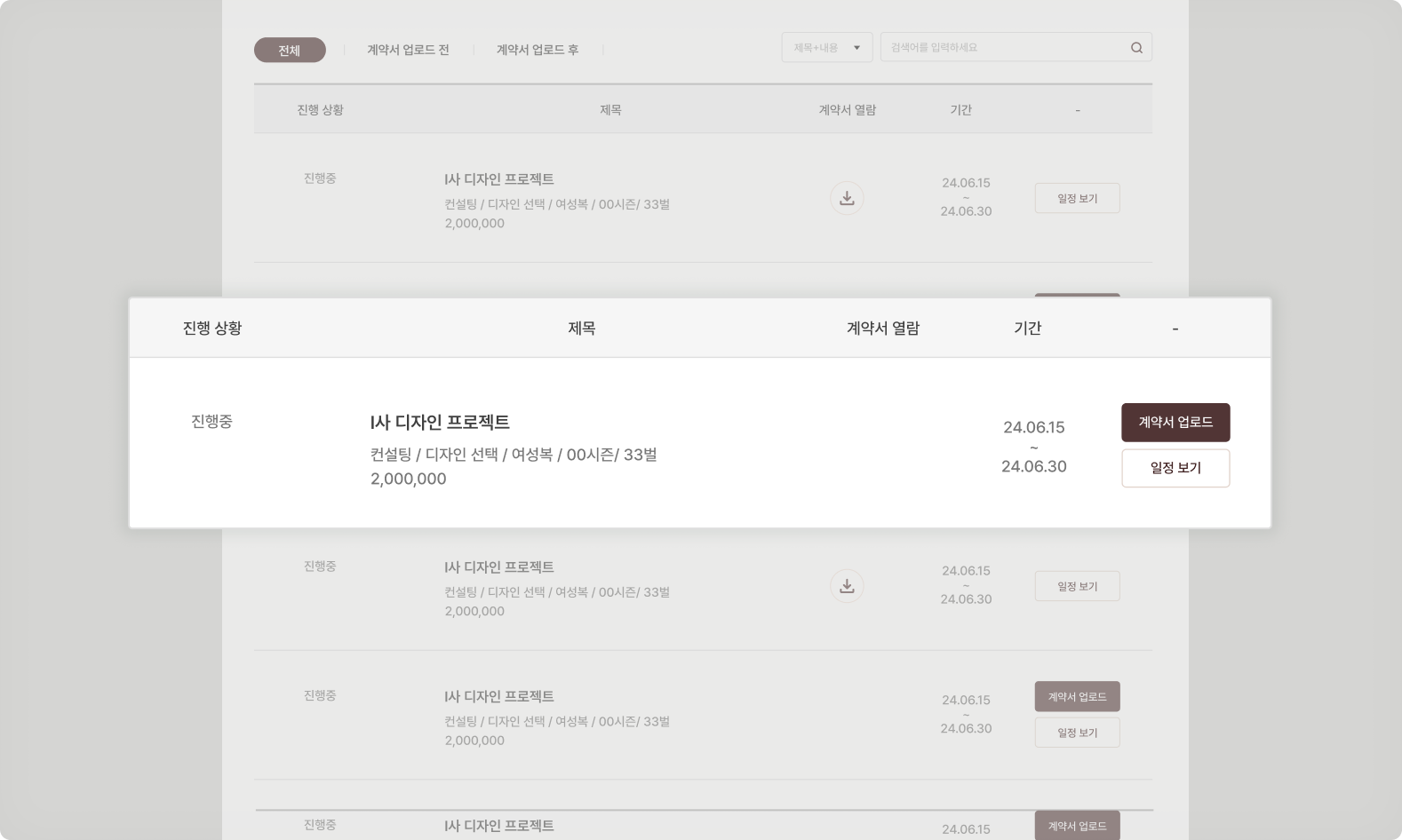
Task: Open 일정 보기 in row just below highlighted card
Action: point(1077,586)
